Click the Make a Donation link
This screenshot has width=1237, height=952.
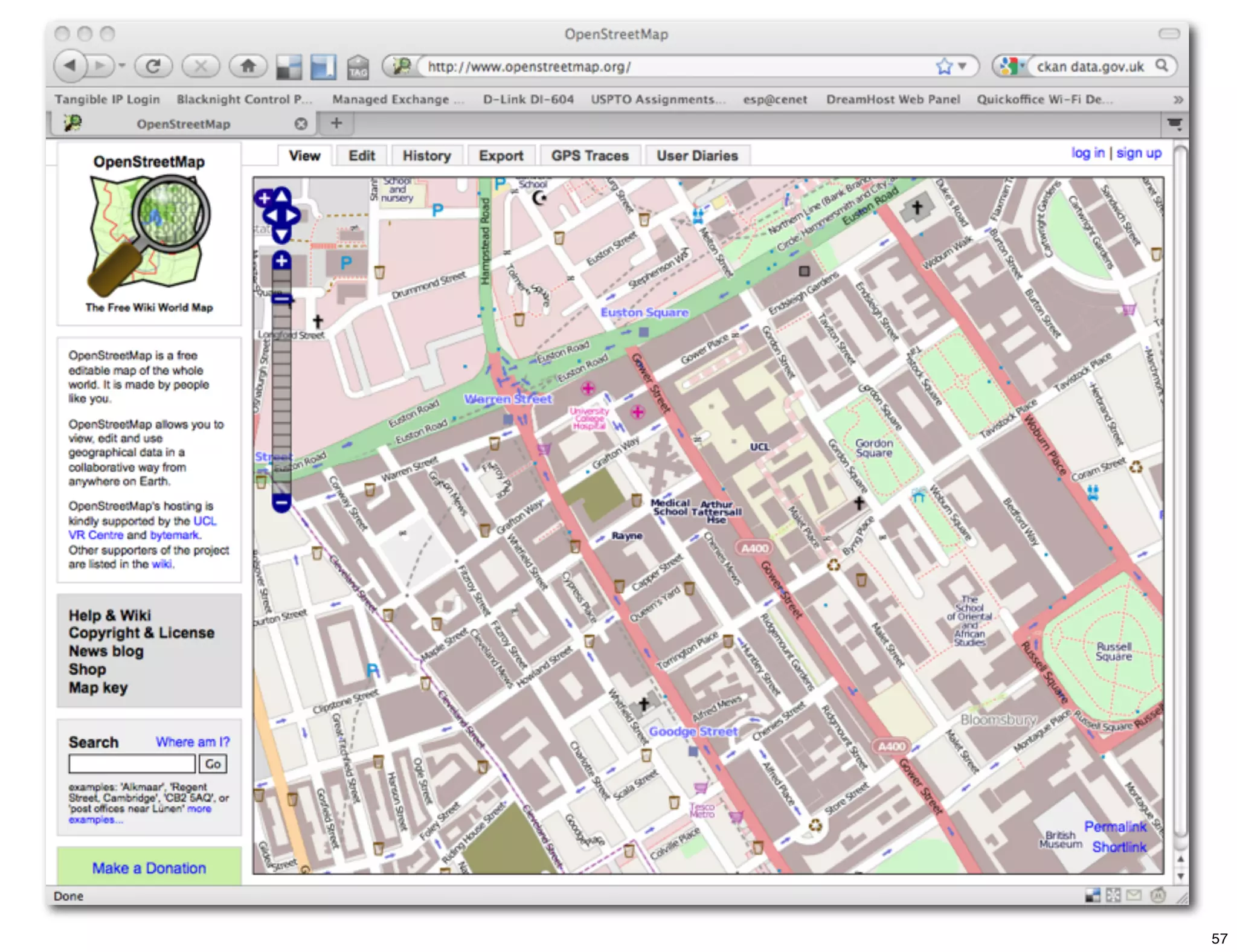(149, 868)
